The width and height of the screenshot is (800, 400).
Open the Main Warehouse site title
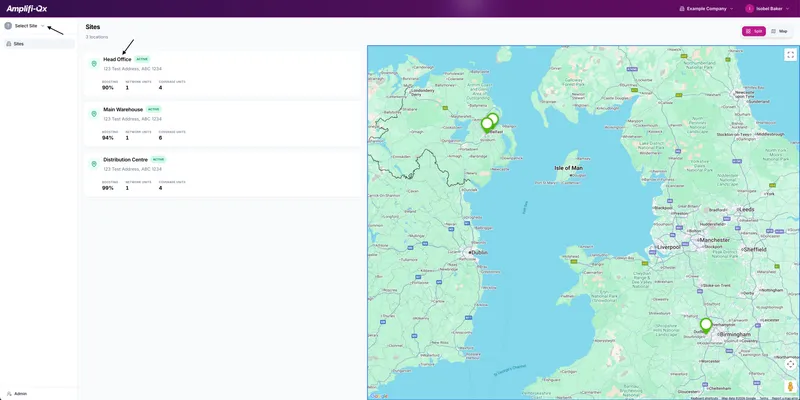[123, 109]
